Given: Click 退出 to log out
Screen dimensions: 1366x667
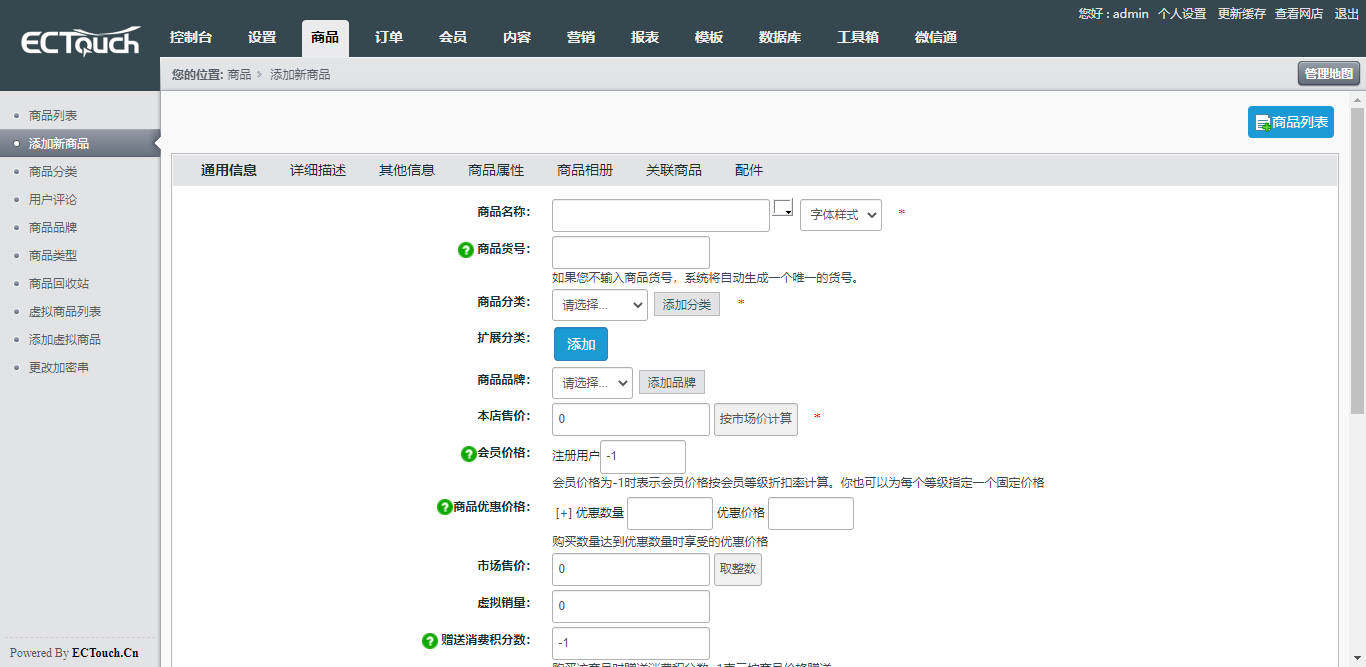Looking at the screenshot, I should 1347,14.
